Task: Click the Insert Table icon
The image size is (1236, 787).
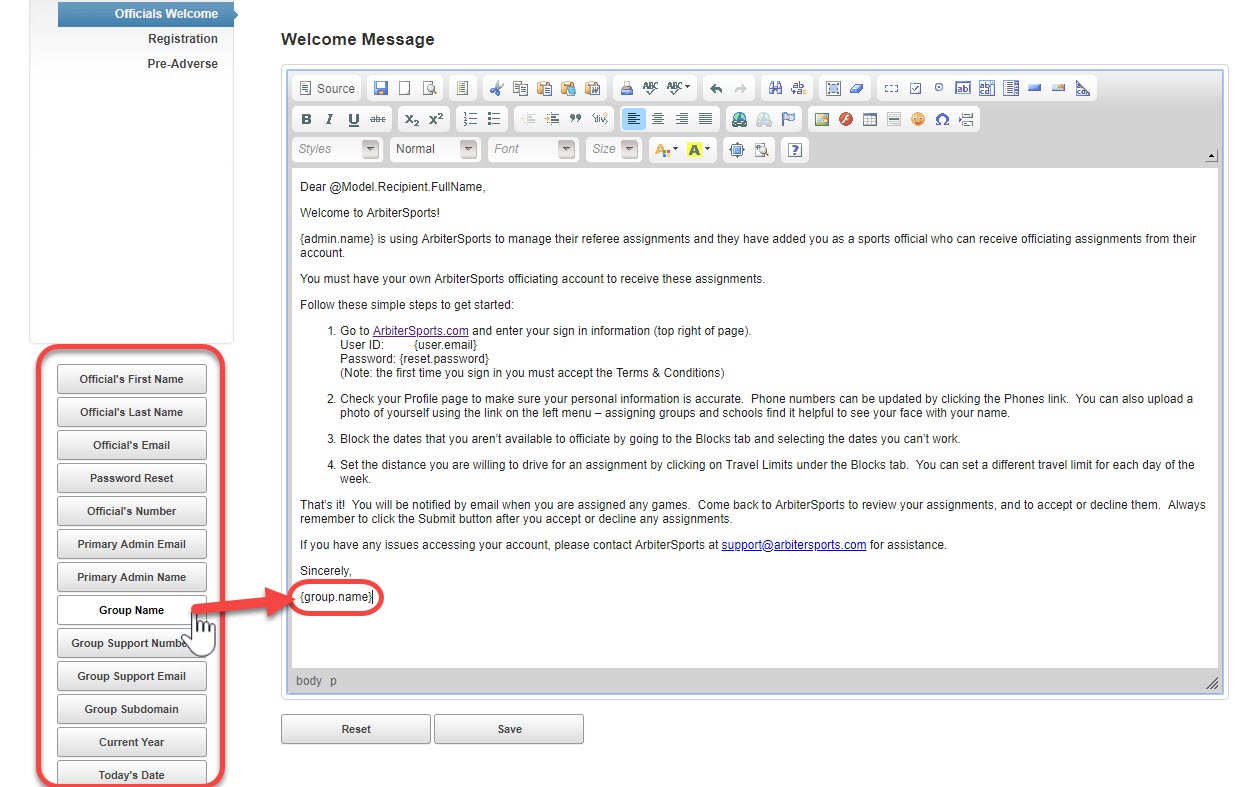Action: [x=870, y=119]
